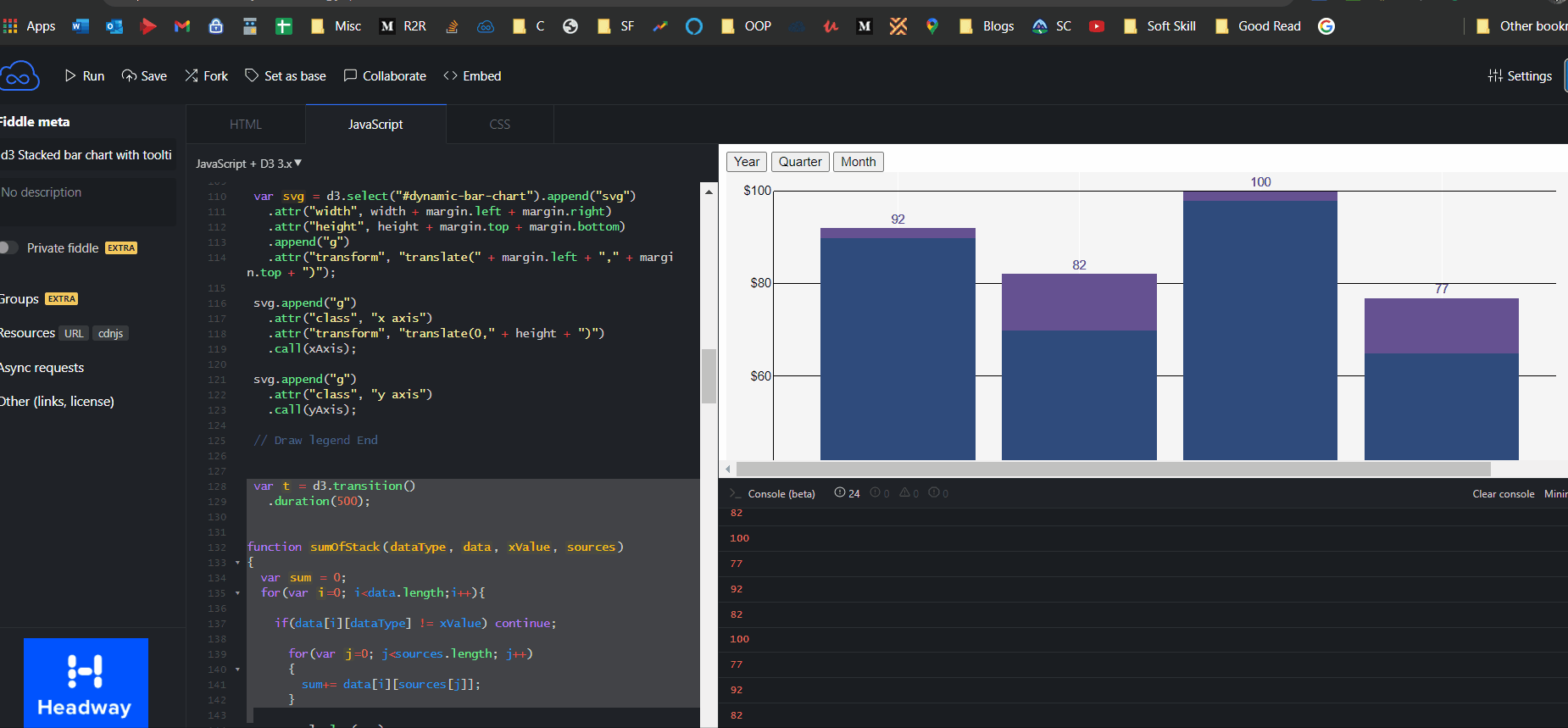Click the Console (beta) label
Screen dimensions: 1568x728
click(781, 494)
